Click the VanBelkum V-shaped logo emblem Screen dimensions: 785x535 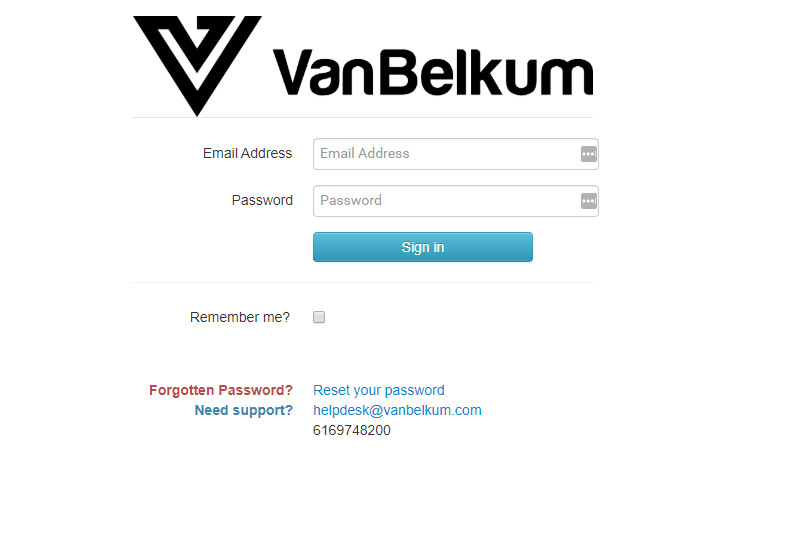click(x=197, y=65)
